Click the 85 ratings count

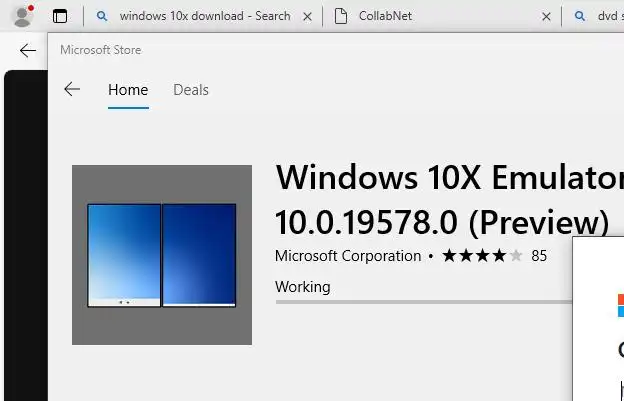tap(539, 256)
